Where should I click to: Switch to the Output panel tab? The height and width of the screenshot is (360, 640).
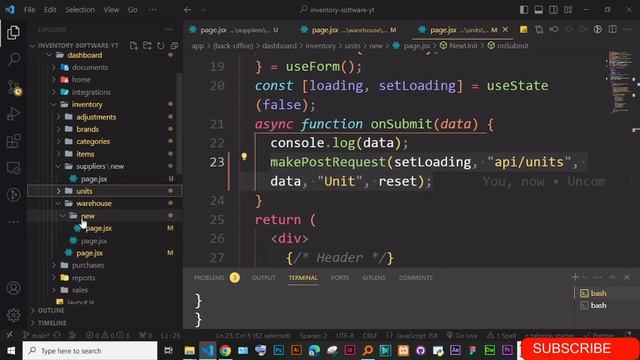pos(264,278)
